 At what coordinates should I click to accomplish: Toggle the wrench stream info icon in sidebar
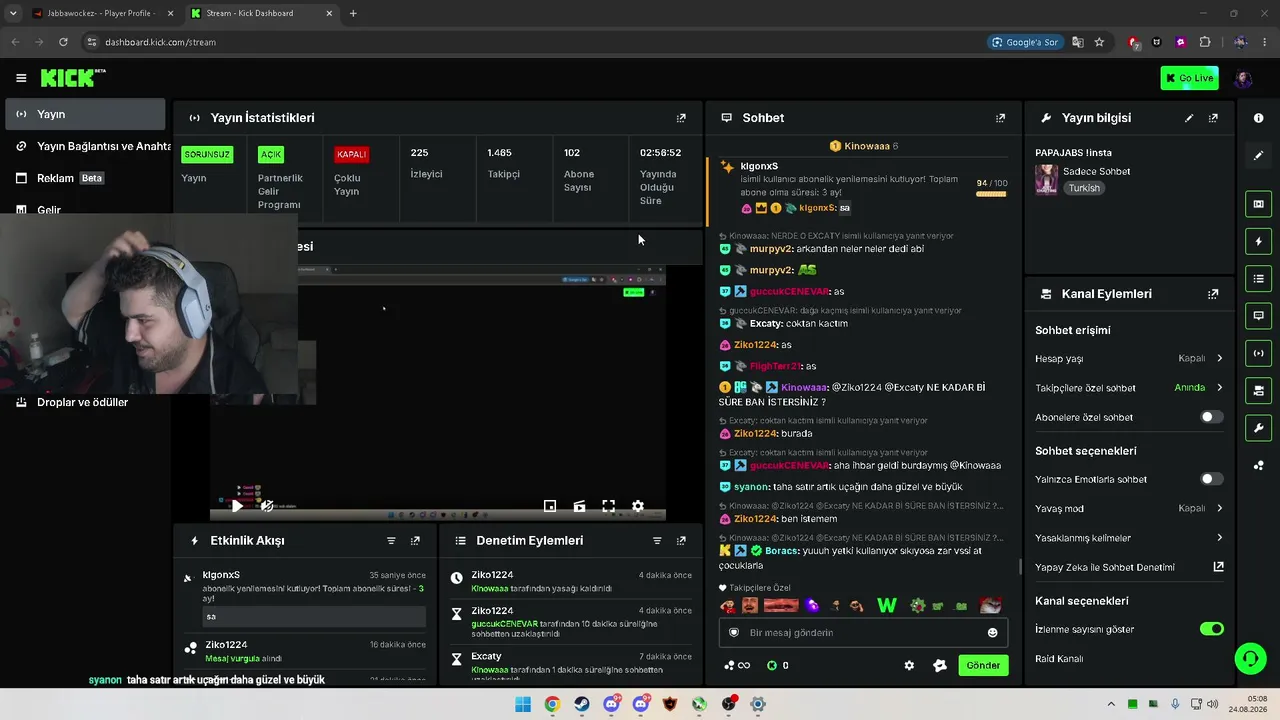click(1258, 428)
